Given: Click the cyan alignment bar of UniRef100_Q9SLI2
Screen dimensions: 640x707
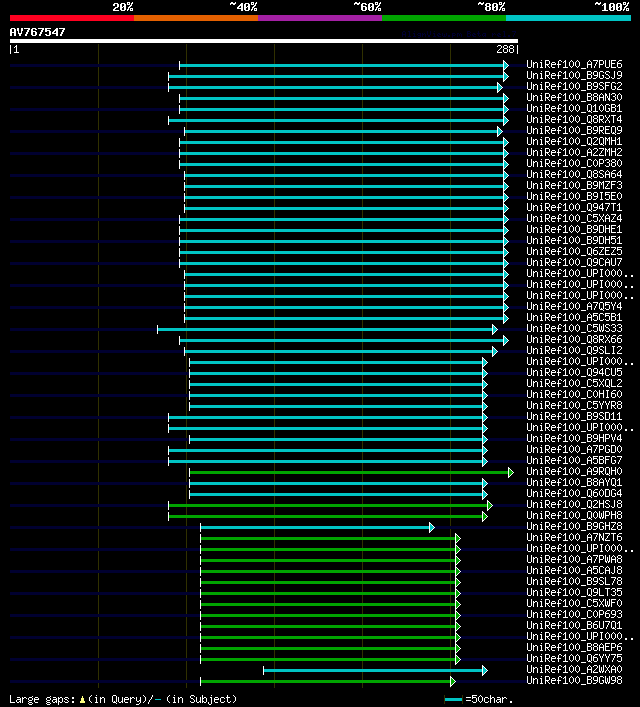Looking at the screenshot, I should coord(340,352).
